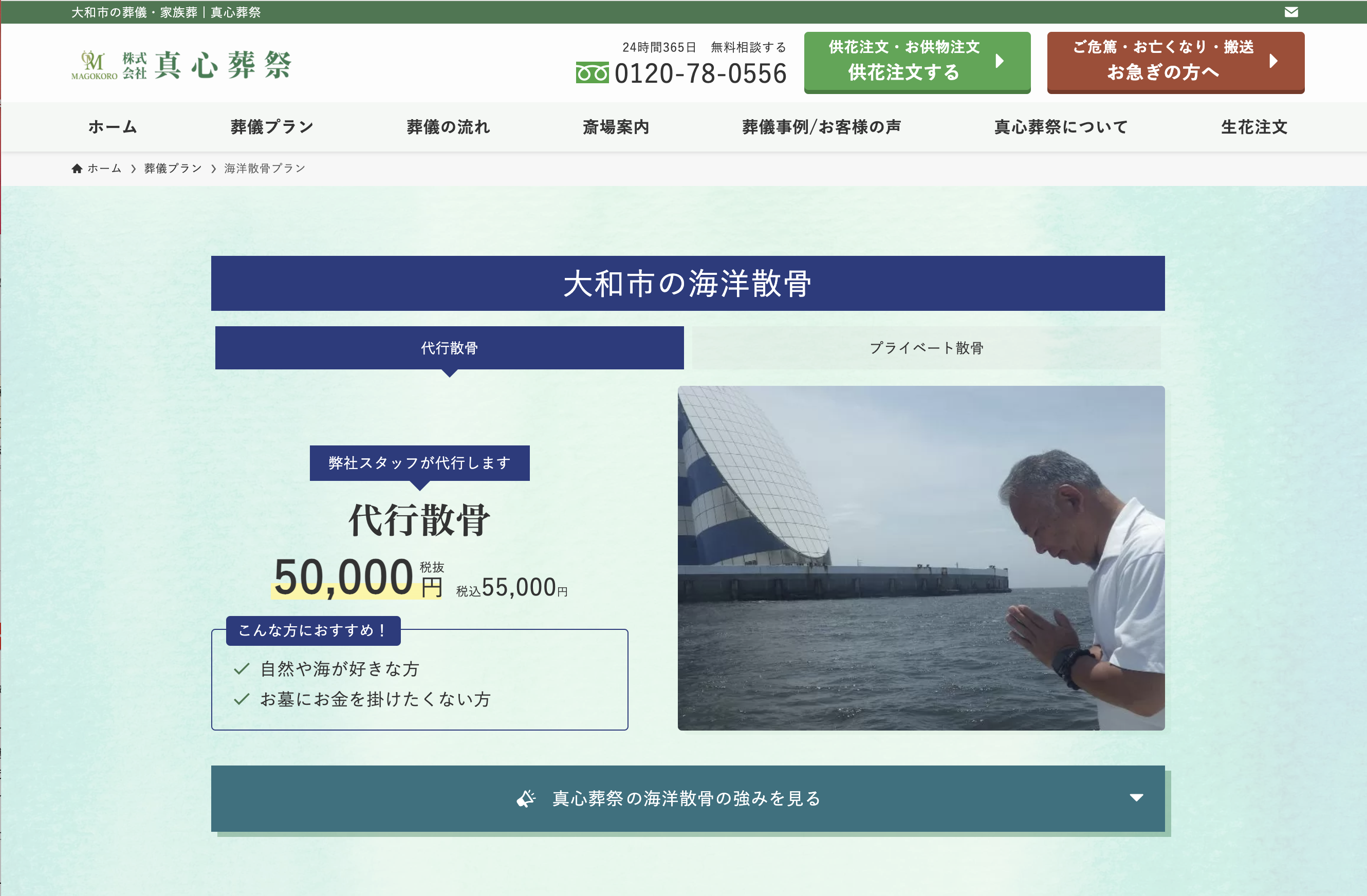Viewport: 1367px width, 896px height.
Task: Open ホーム in main navigation
Action: tap(113, 127)
